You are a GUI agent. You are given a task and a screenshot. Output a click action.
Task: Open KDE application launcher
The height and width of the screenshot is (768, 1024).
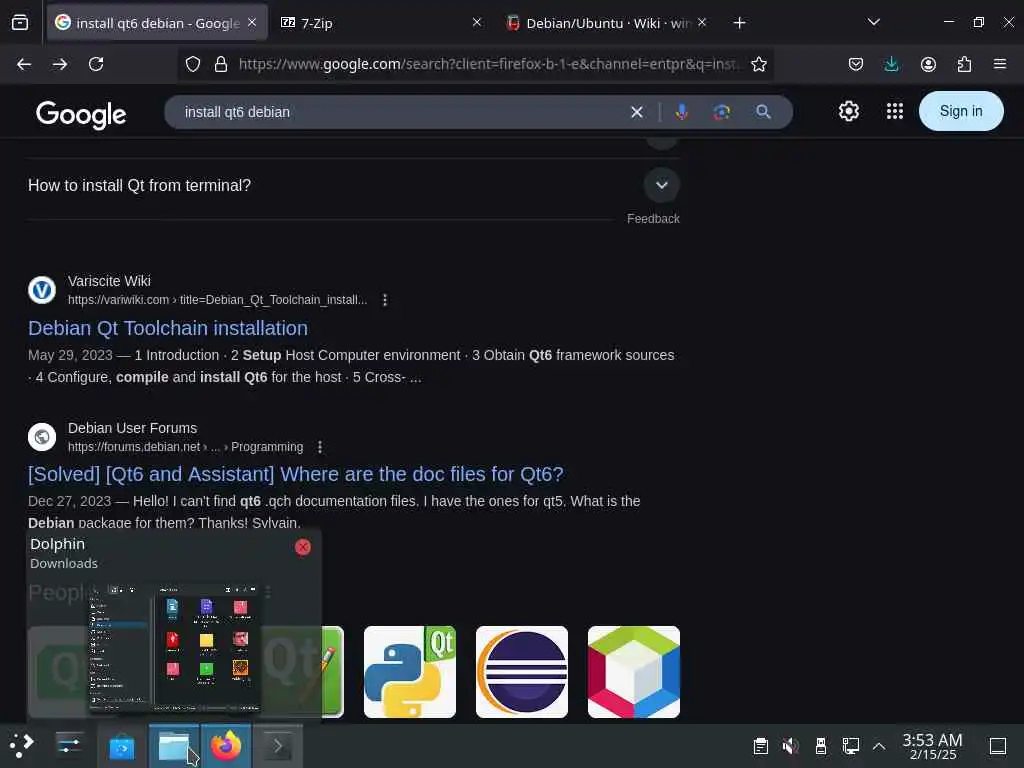pos(22,745)
